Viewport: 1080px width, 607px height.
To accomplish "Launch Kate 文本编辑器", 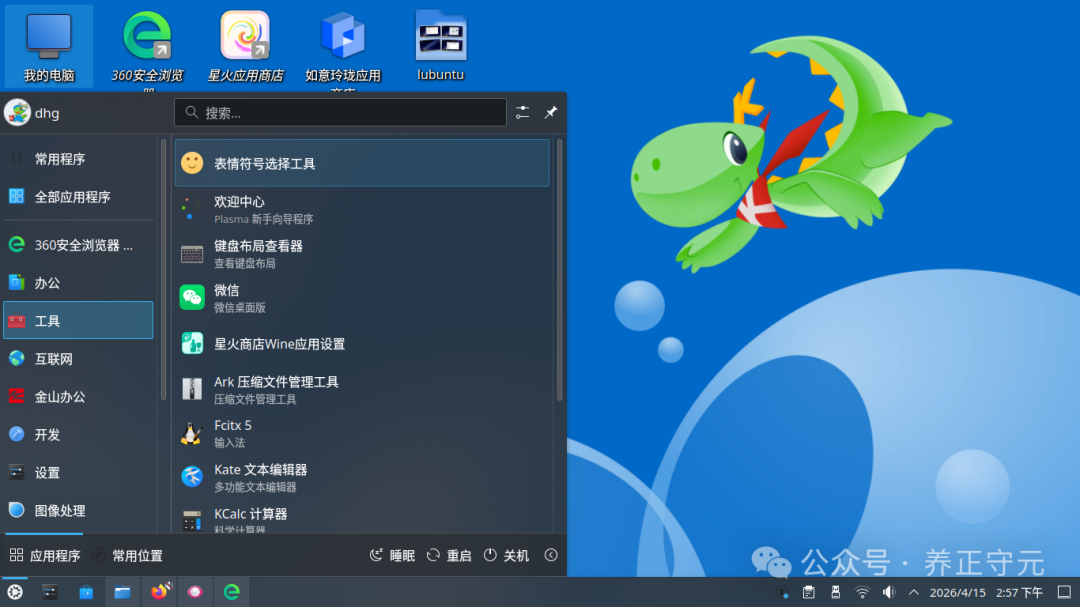I will pyautogui.click(x=362, y=477).
